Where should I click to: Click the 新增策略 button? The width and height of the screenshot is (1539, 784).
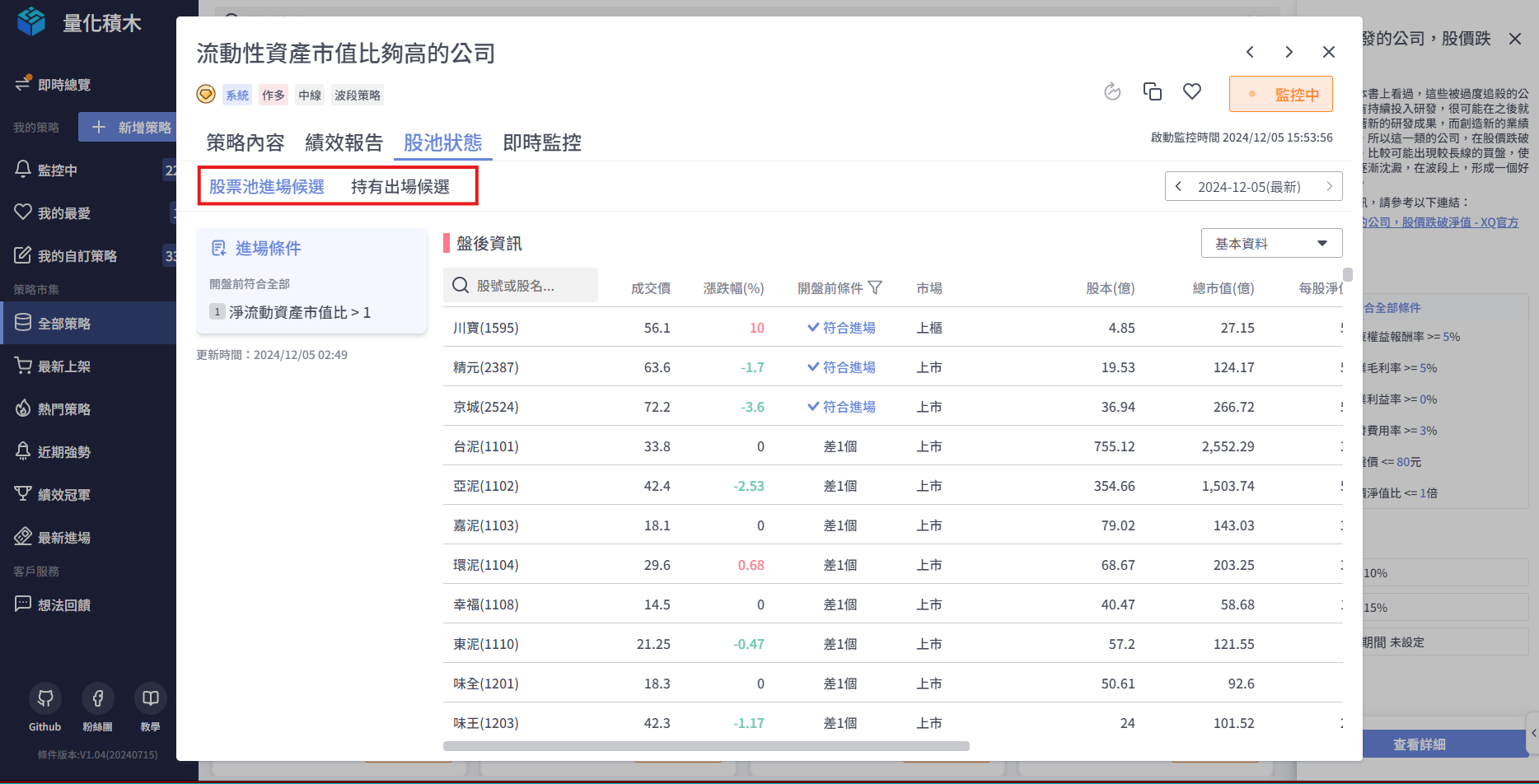131,127
